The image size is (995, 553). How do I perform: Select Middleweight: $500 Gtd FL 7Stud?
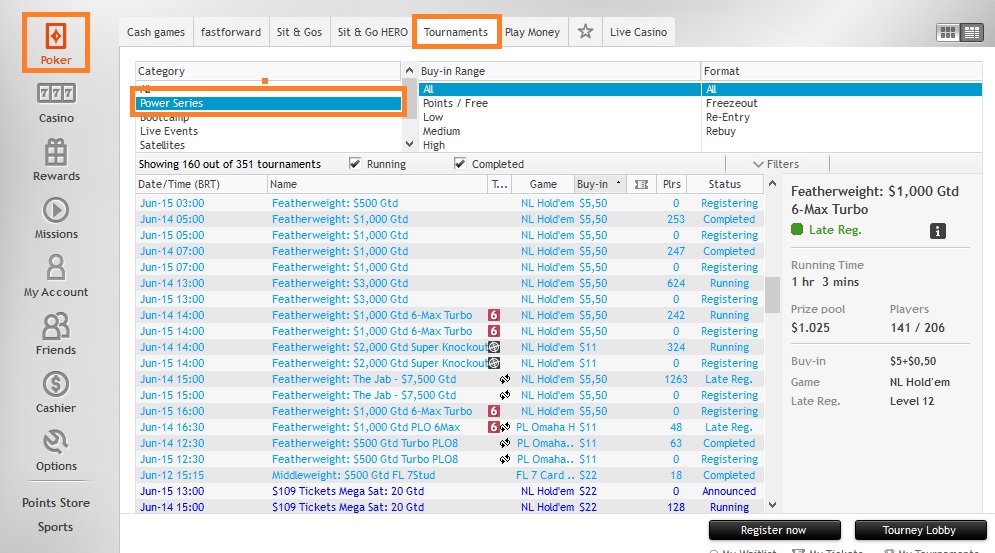point(449,475)
